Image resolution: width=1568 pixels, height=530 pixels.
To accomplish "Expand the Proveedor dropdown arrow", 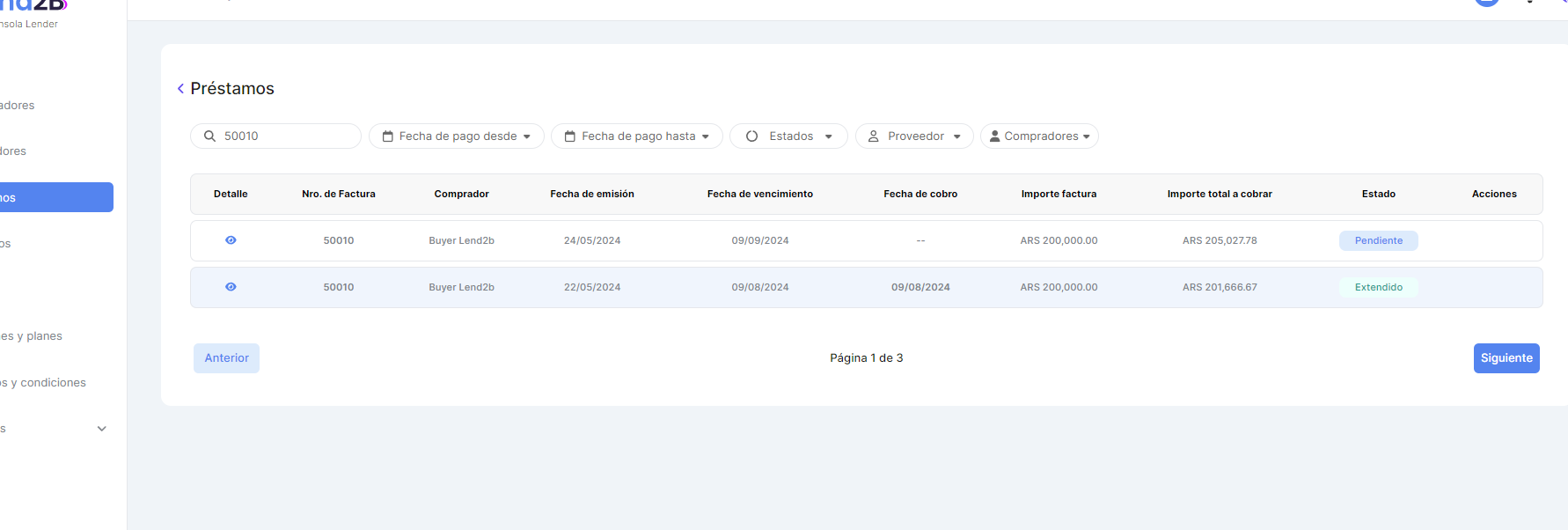I will pyautogui.click(x=956, y=136).
